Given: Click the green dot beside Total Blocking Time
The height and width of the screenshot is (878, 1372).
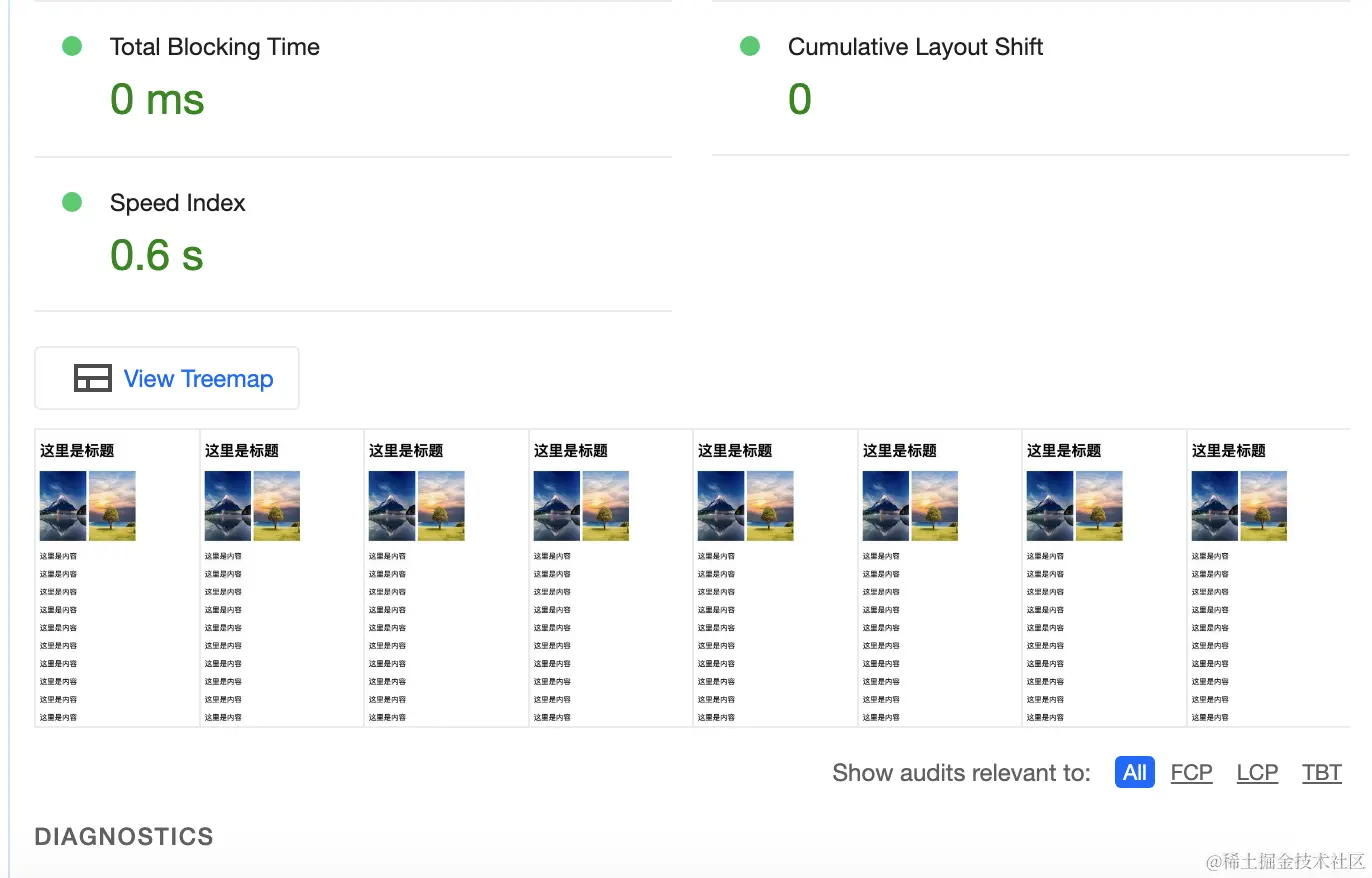Looking at the screenshot, I should [x=72, y=46].
